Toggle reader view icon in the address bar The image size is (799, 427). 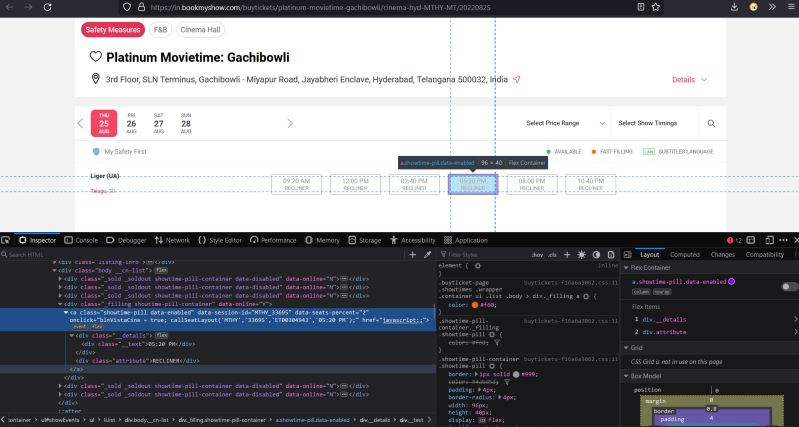coord(641,7)
